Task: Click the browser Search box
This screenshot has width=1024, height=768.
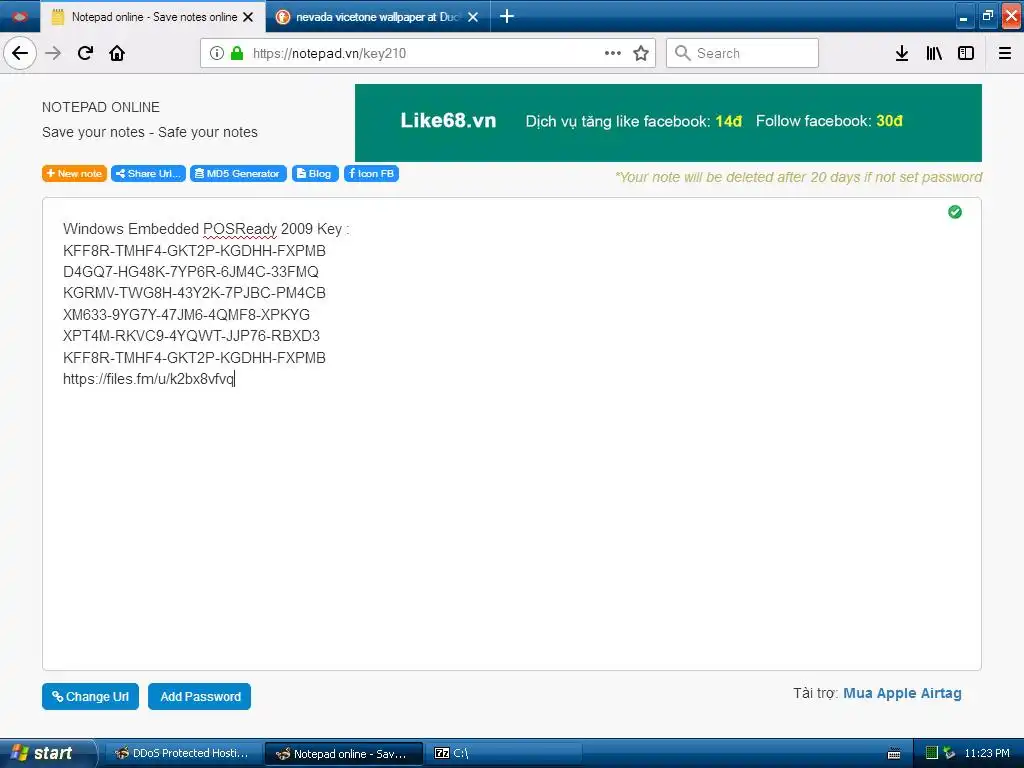Action: [743, 53]
